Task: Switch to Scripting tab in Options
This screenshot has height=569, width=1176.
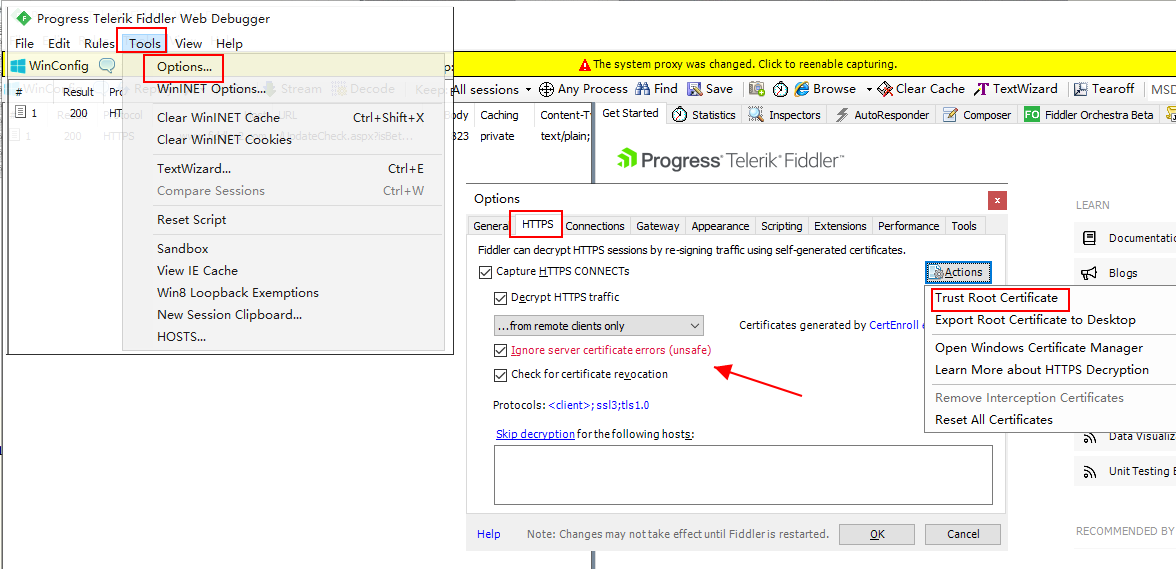Action: pos(782,226)
